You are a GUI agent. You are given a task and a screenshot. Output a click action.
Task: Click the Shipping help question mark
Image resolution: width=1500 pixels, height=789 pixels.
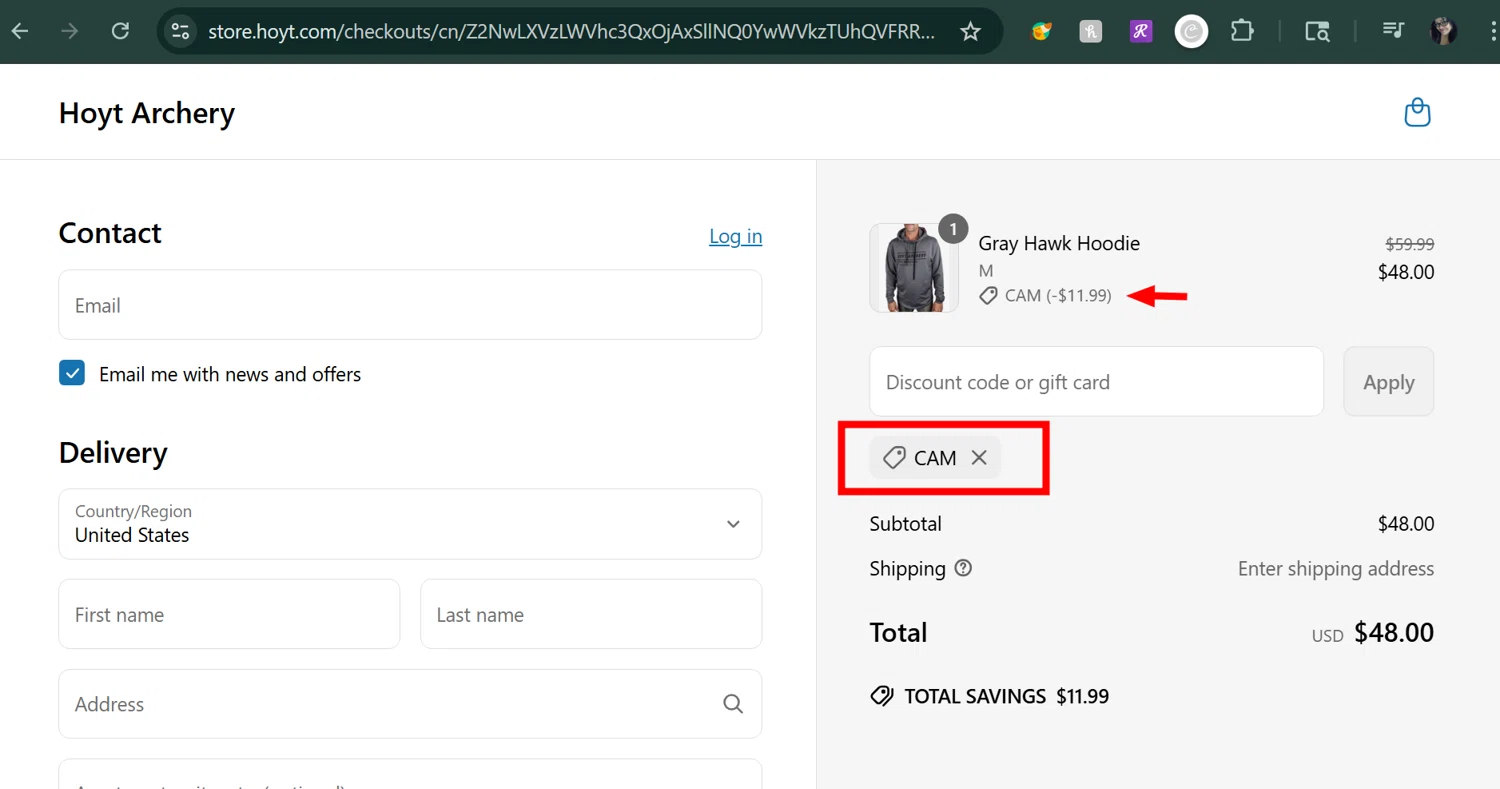(963, 568)
